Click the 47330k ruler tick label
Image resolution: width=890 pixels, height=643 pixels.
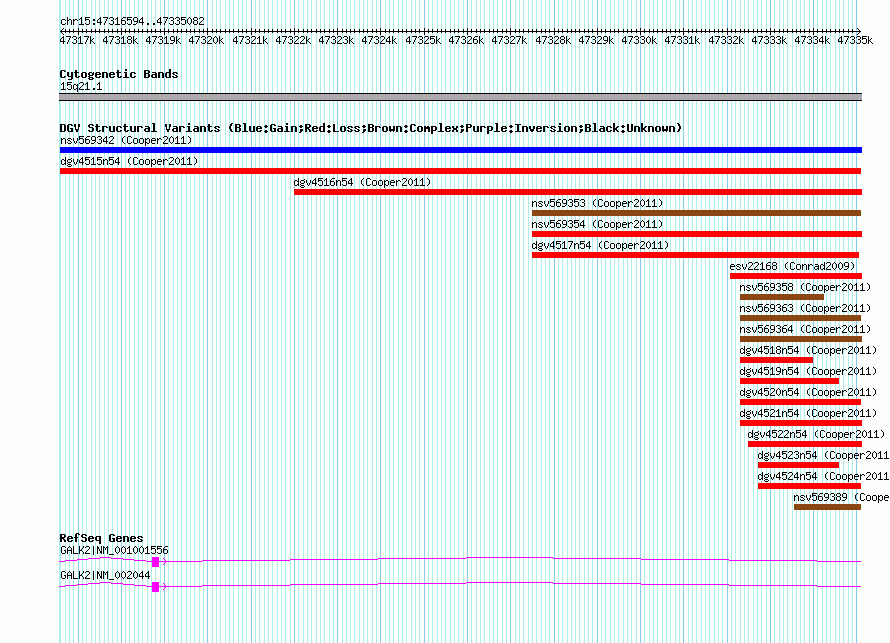pos(639,40)
